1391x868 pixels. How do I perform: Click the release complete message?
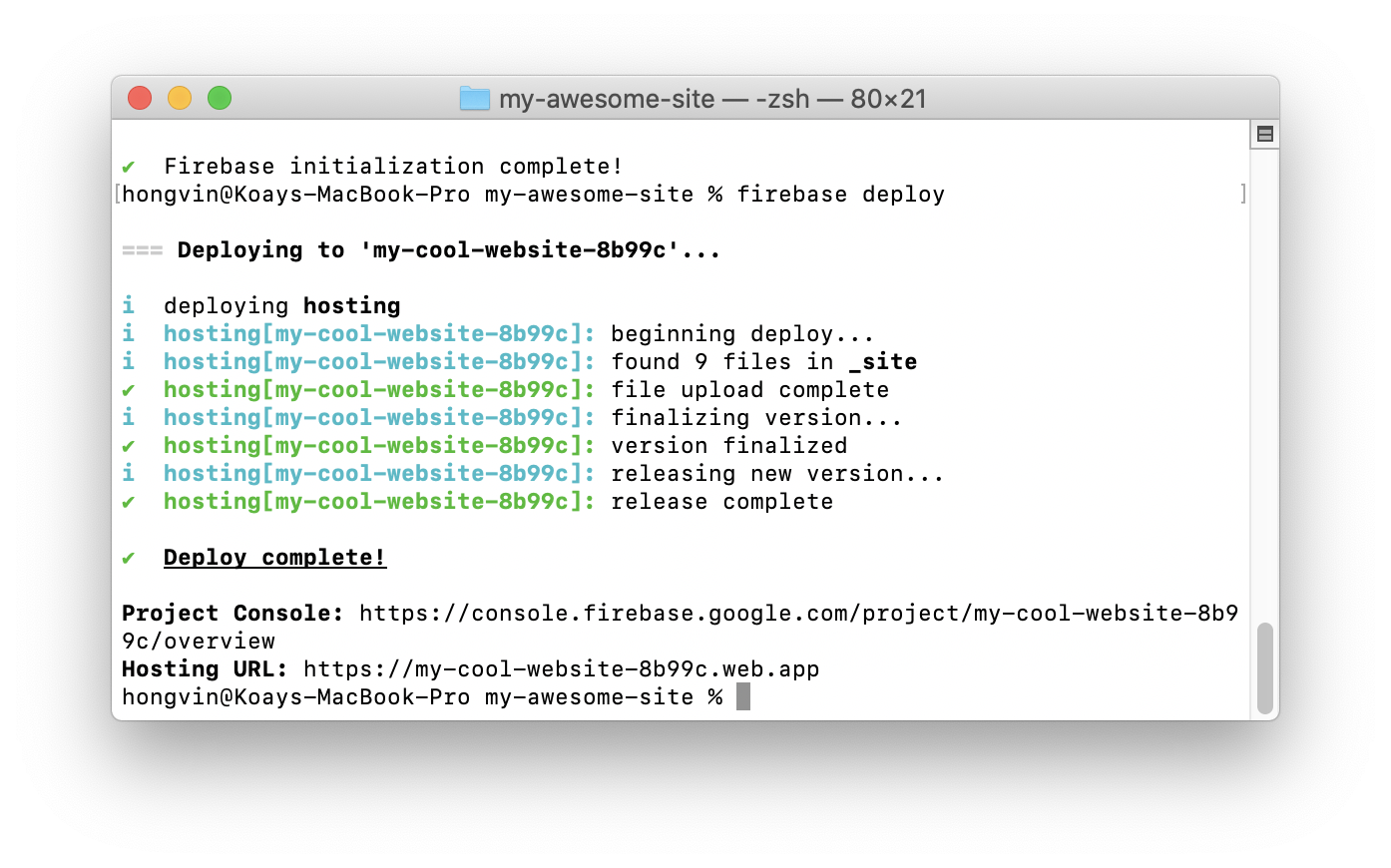(x=722, y=502)
